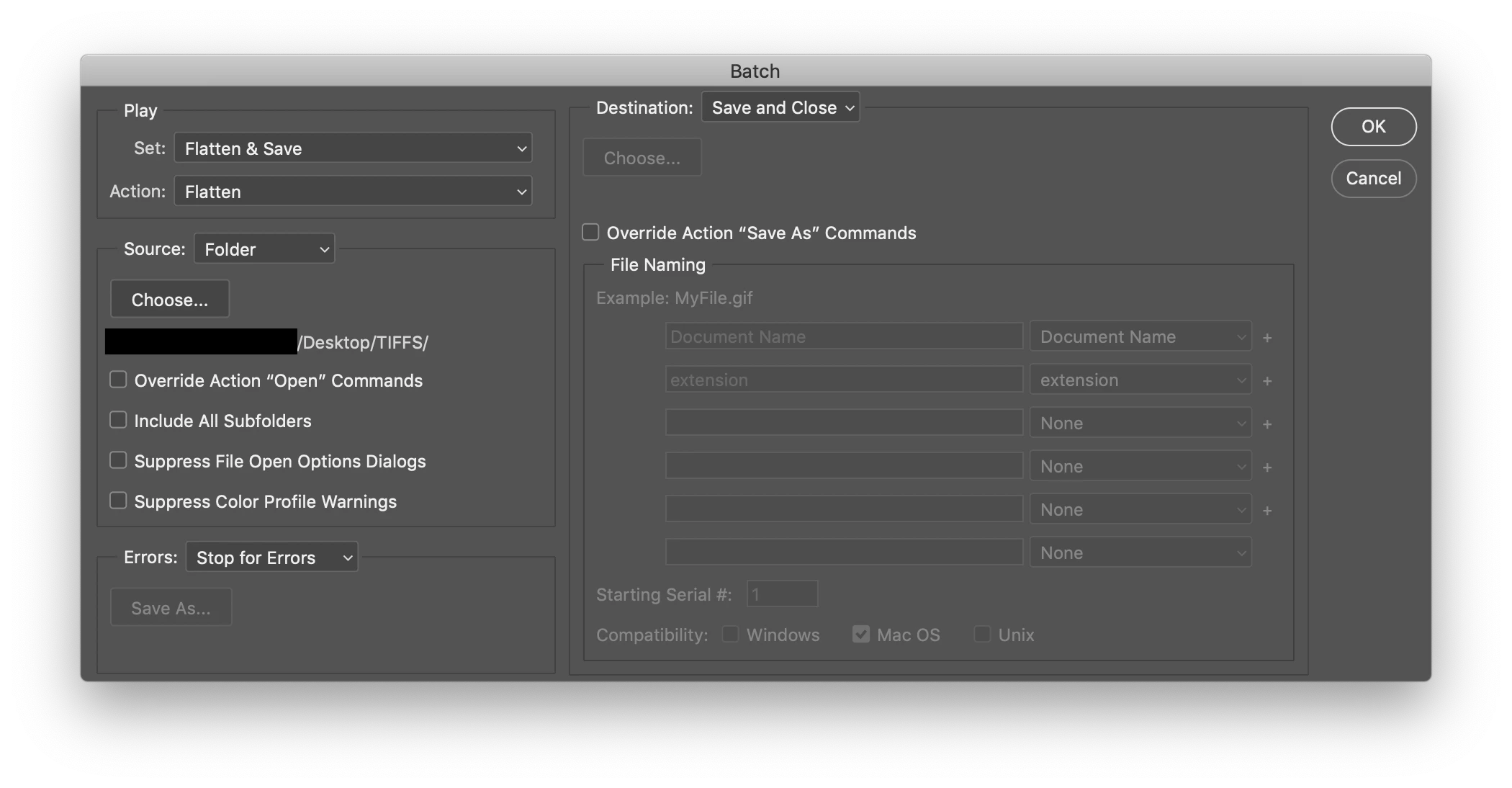Open the Destination dropdown Save and Close

pos(780,107)
